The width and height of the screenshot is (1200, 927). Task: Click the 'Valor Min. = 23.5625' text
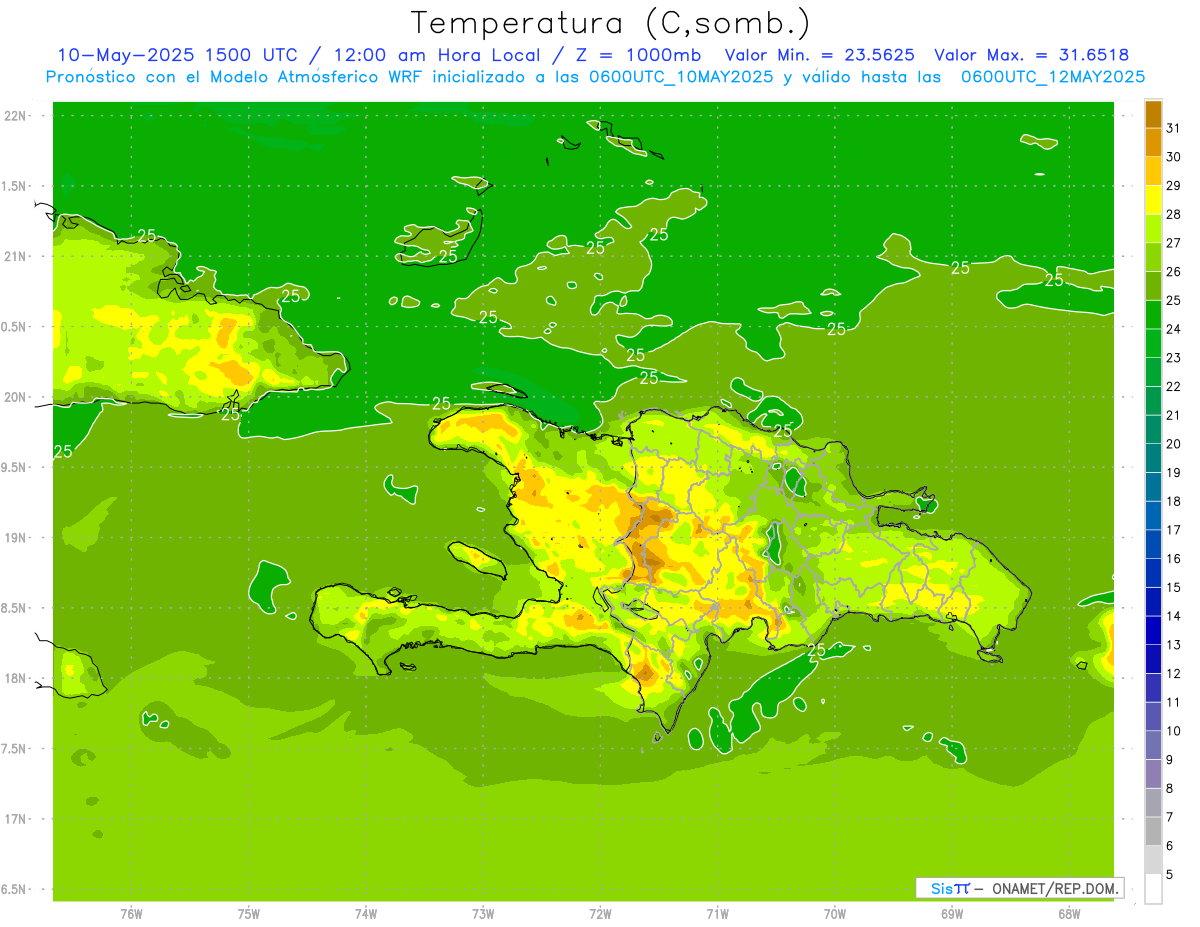pos(820,55)
